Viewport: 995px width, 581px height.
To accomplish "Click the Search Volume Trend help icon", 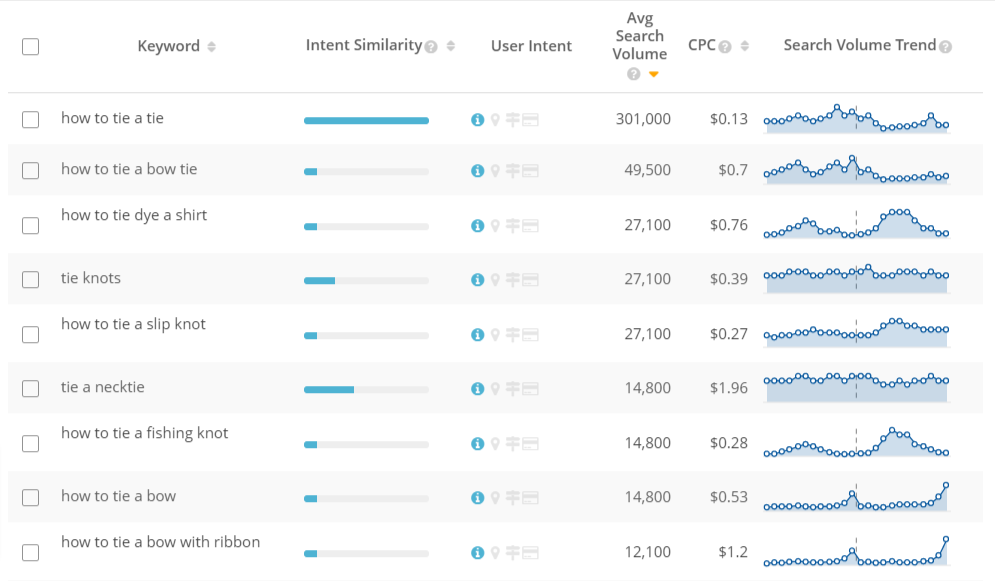I will coord(945,47).
